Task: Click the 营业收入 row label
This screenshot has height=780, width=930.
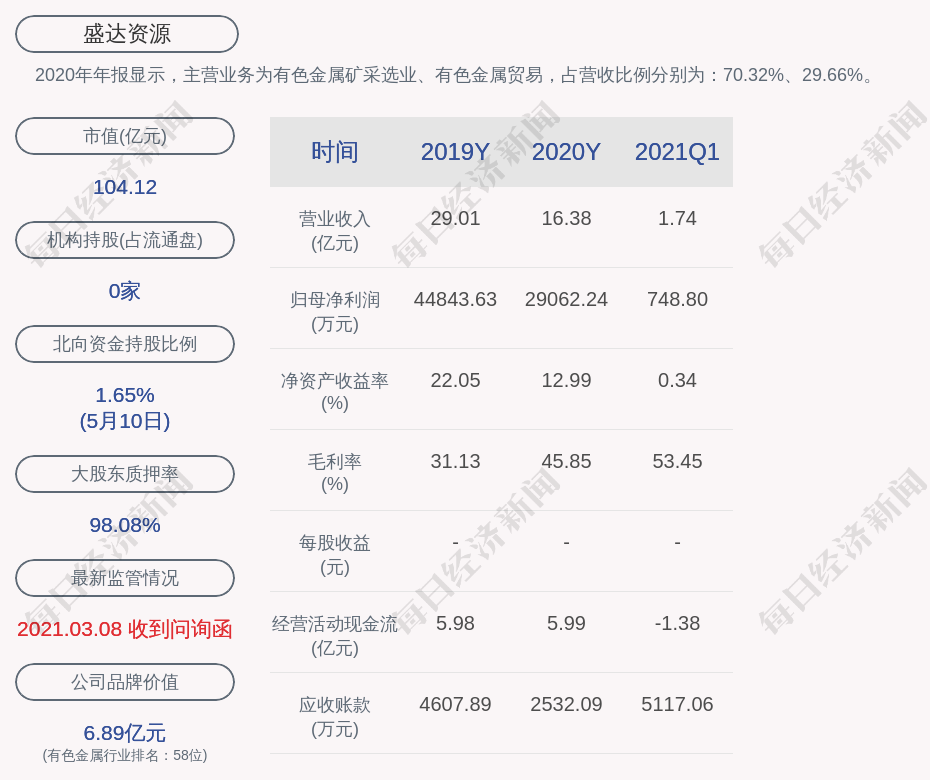Action: click(x=335, y=231)
